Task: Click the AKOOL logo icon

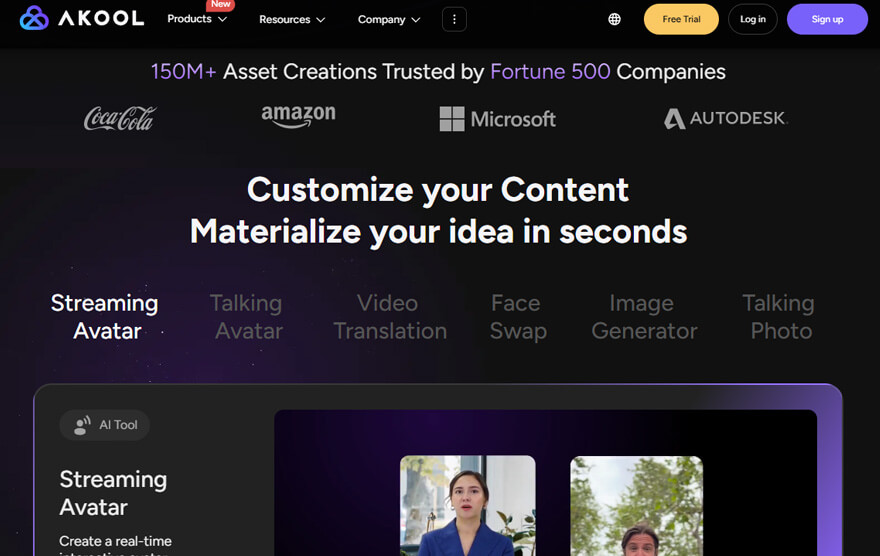Action: (34, 19)
